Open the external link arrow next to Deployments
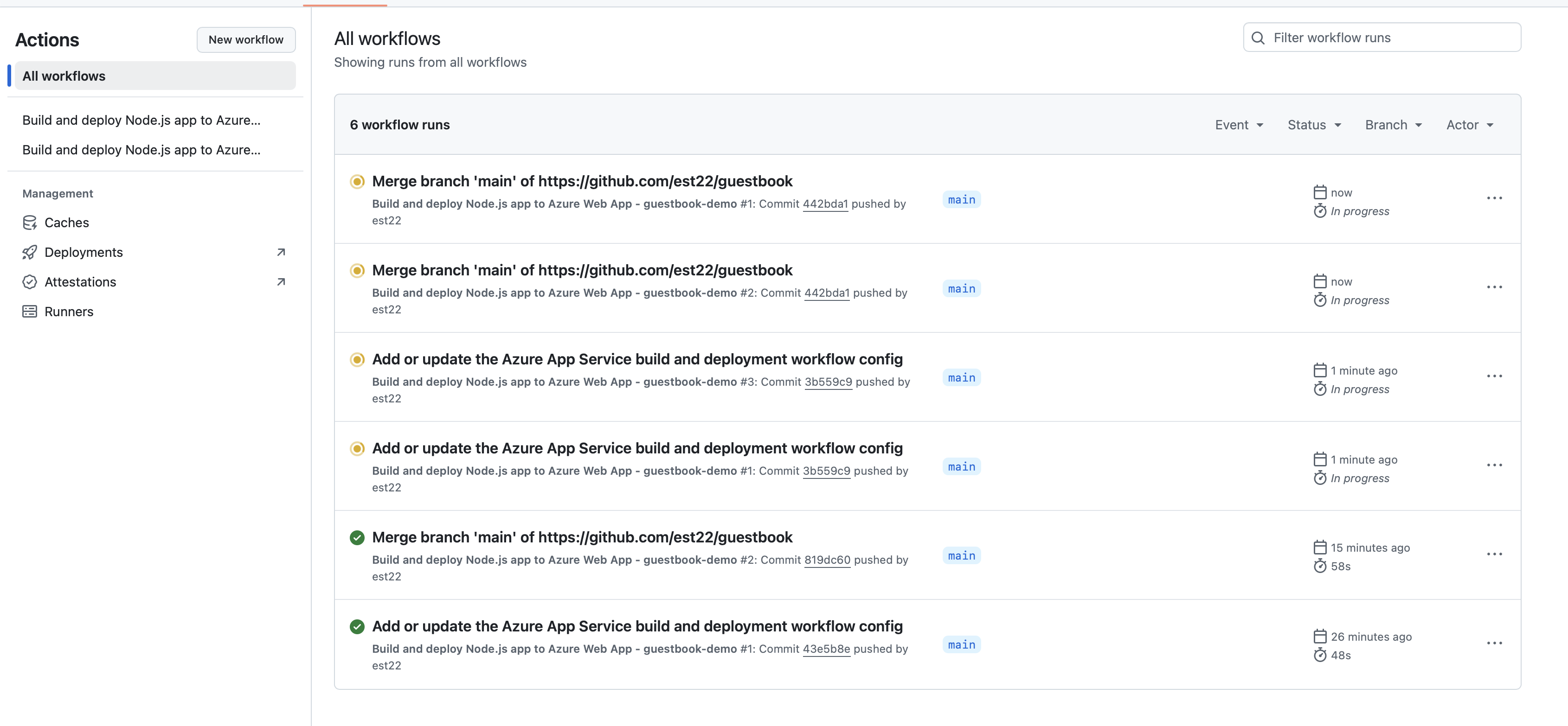 pos(281,253)
